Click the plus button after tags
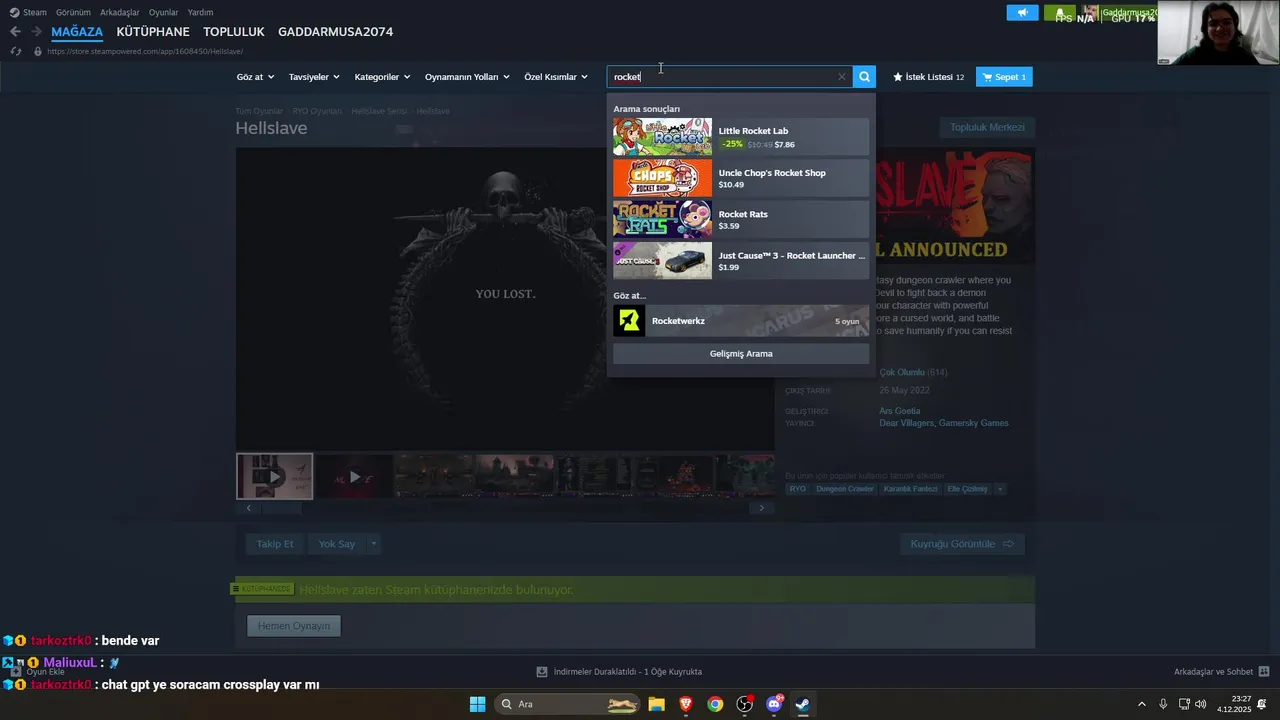This screenshot has width=1280, height=720. (1000, 489)
